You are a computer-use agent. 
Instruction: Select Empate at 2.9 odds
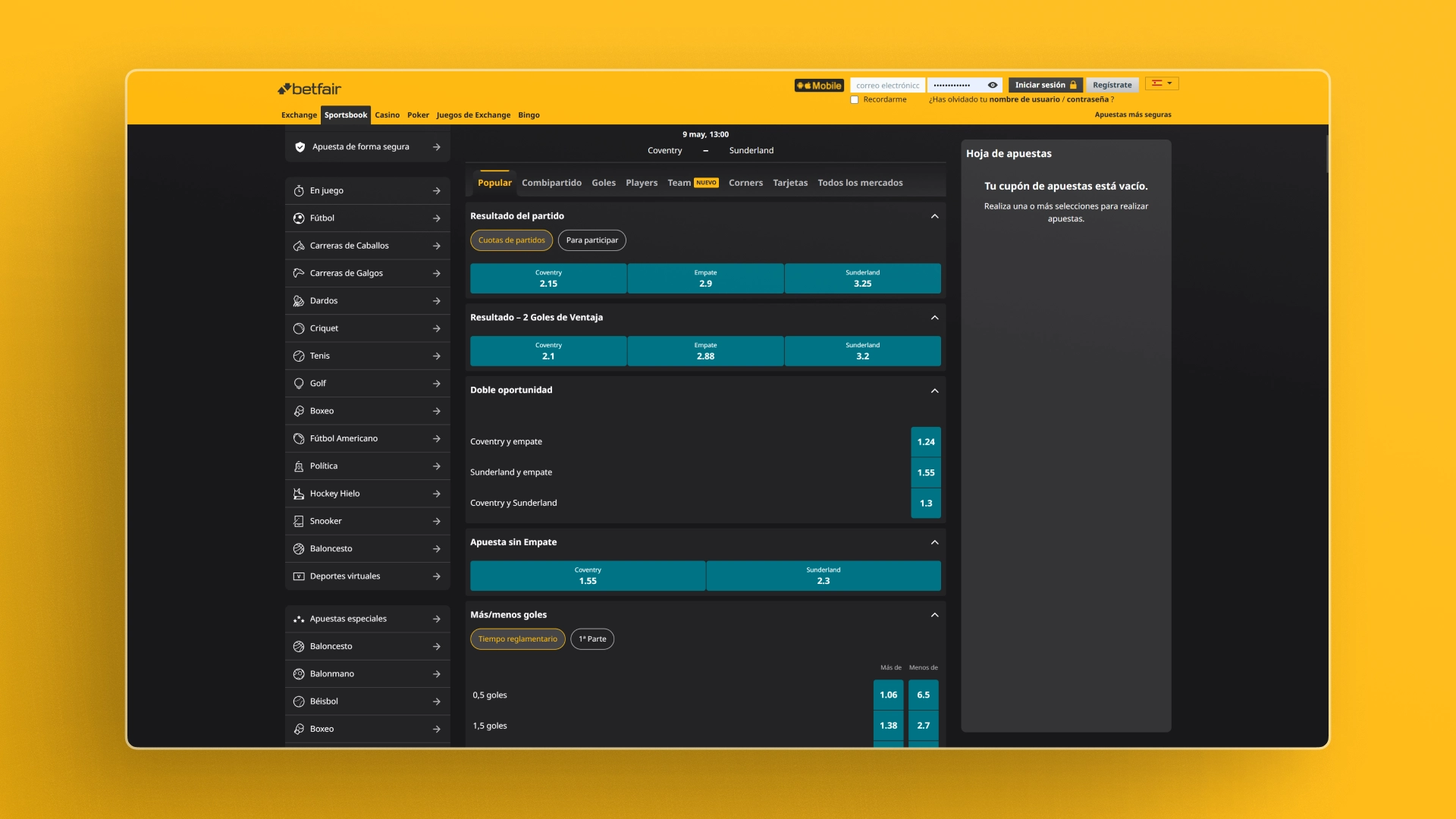coord(705,278)
